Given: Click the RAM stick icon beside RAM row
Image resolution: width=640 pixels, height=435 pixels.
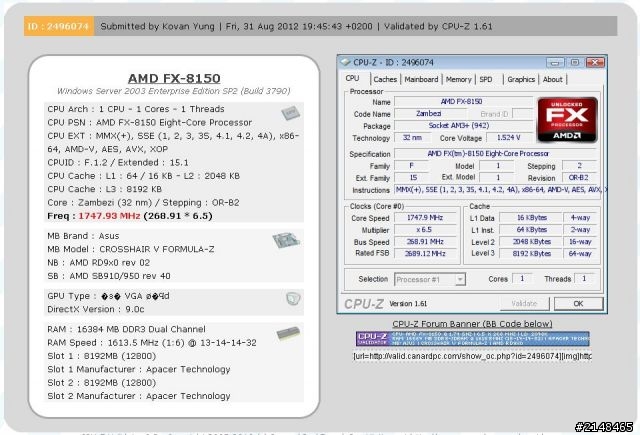Looking at the screenshot, I should (288, 333).
